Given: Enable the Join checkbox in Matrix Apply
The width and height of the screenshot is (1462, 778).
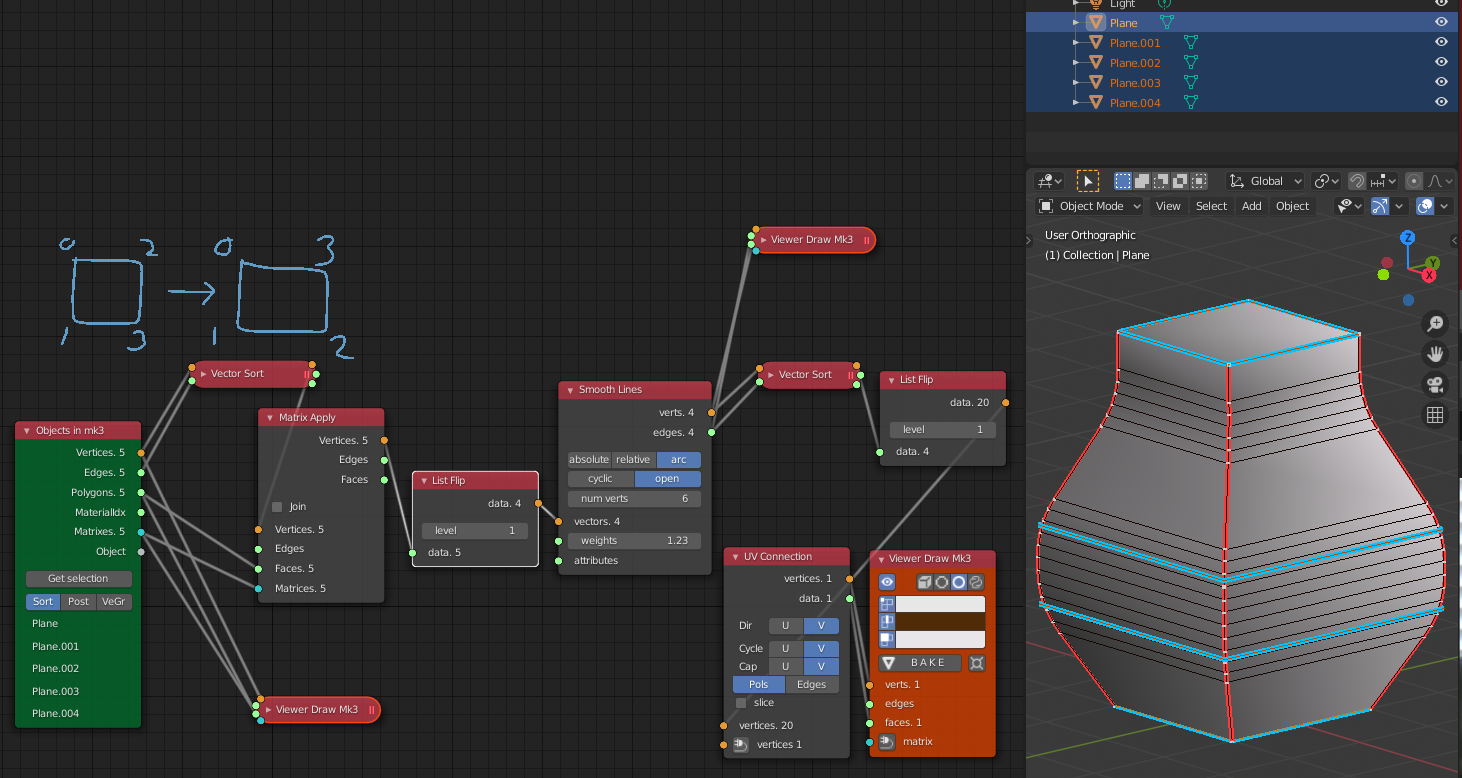Looking at the screenshot, I should [277, 507].
